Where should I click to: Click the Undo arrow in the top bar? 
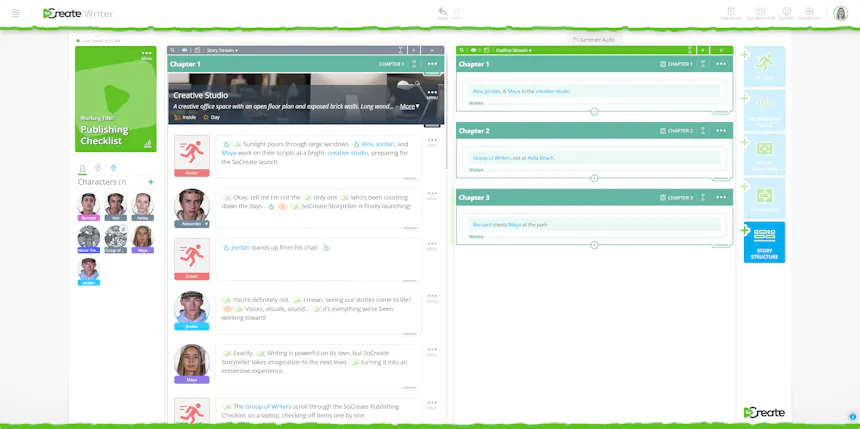pos(442,13)
